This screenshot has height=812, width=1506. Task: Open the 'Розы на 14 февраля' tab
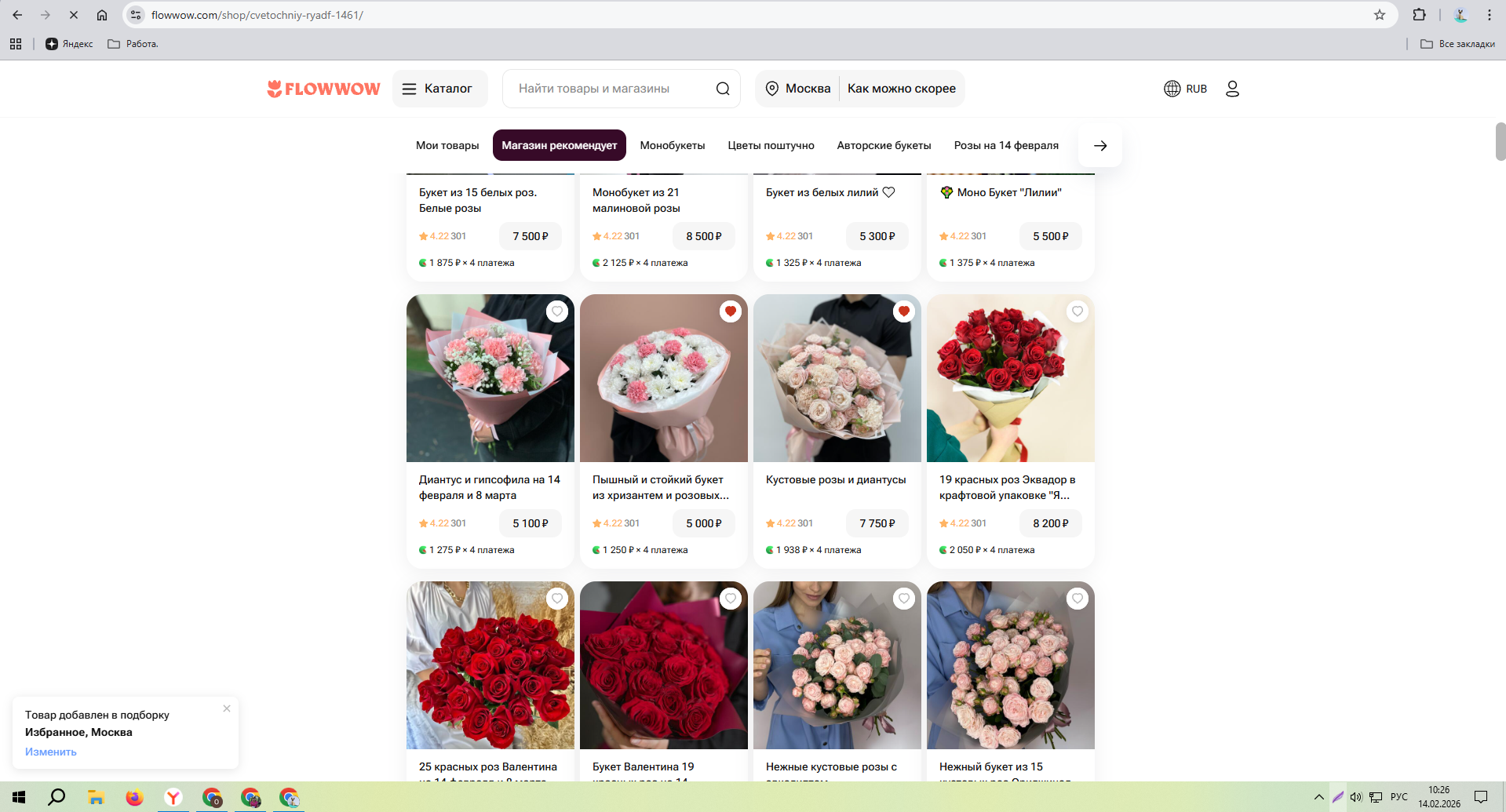[x=1006, y=145]
